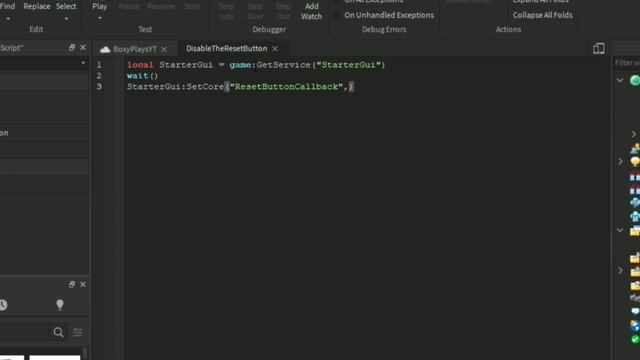The image size is (640, 360).
Task: Select the gray SoundService speaker icon
Action: [635, 298]
